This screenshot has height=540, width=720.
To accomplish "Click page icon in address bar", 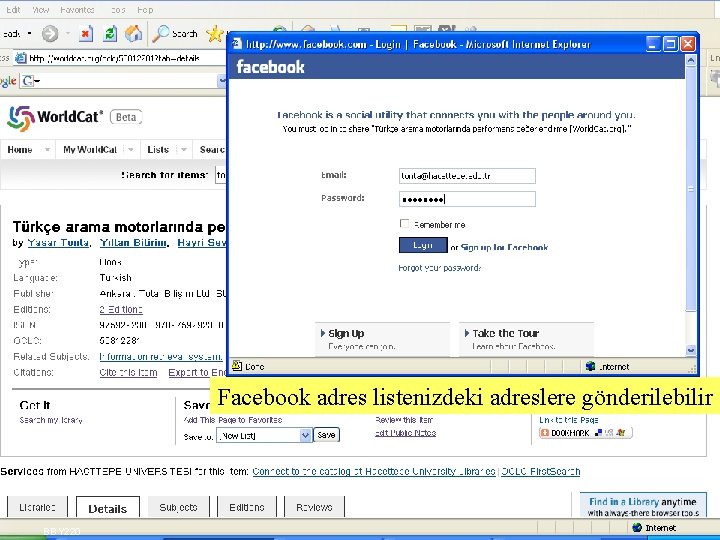I will [21, 58].
